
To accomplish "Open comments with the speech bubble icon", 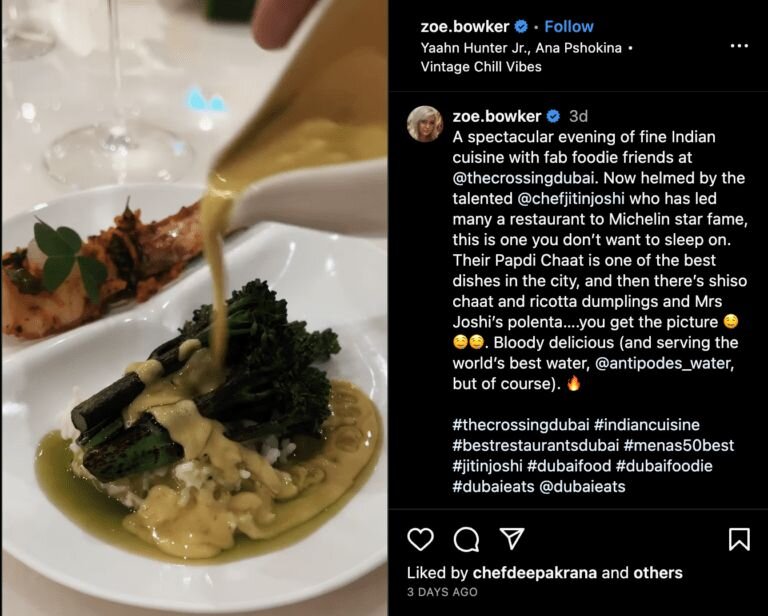I will 466,539.
